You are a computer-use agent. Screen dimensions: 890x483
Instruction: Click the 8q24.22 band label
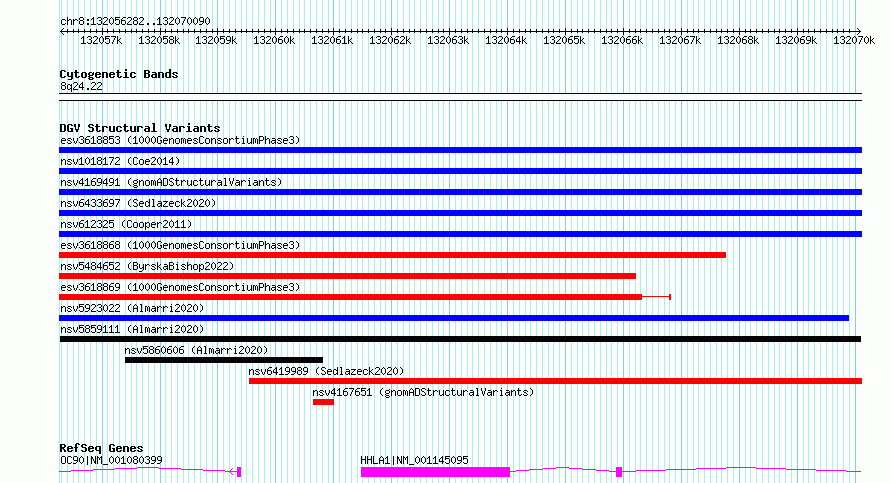tap(81, 86)
